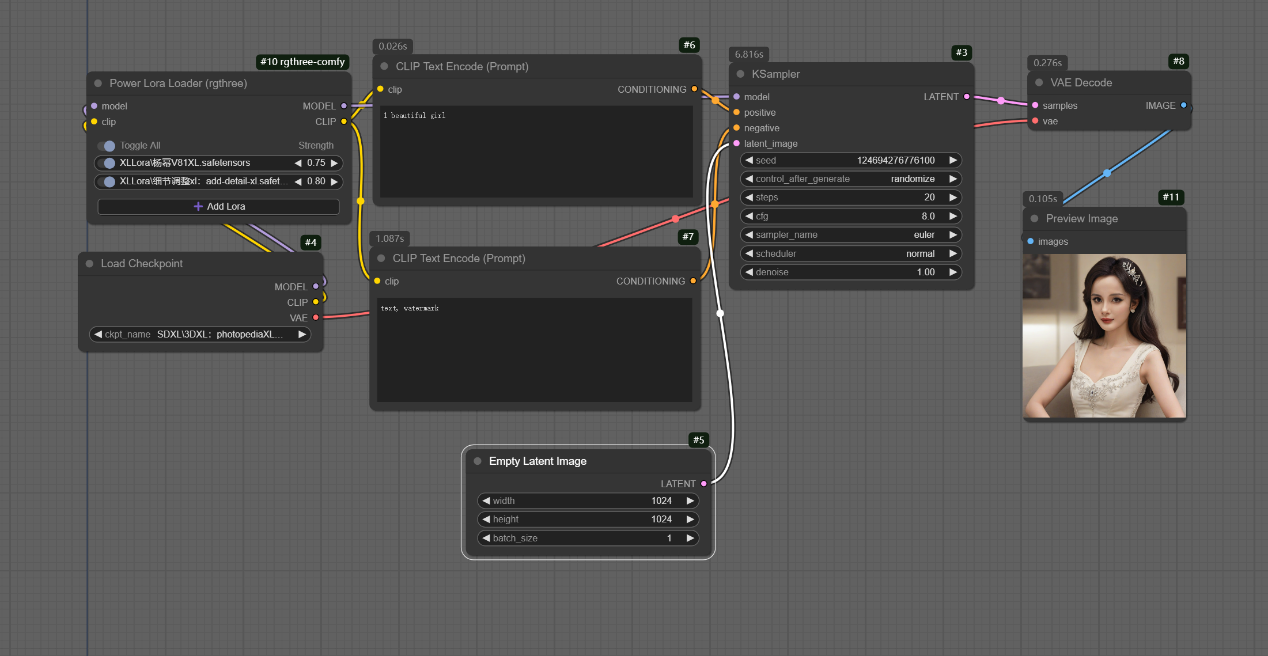Click the LATENT output port on KSampler
1268x656 pixels.
(966, 97)
